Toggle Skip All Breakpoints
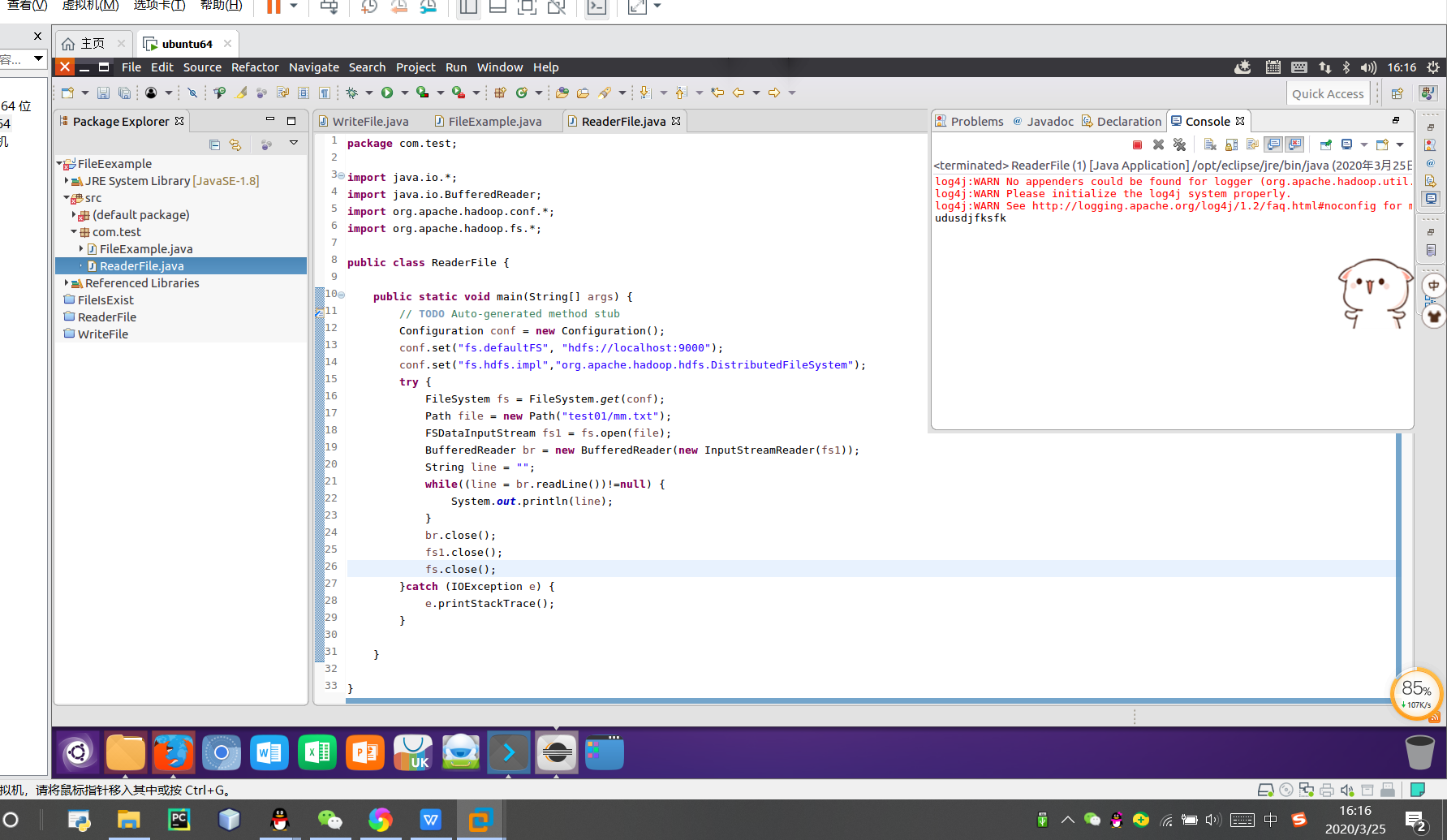Image resolution: width=1447 pixels, height=840 pixels. (192, 93)
